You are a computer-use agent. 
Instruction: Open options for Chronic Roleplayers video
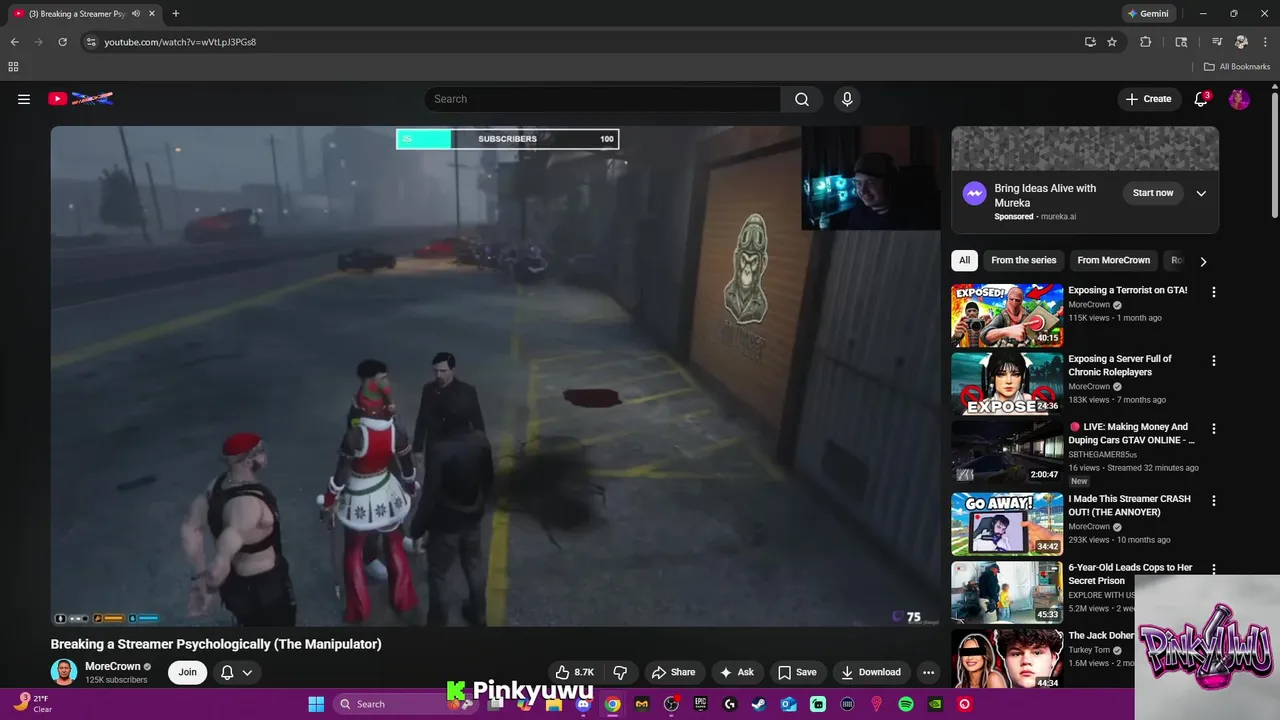click(1214, 360)
